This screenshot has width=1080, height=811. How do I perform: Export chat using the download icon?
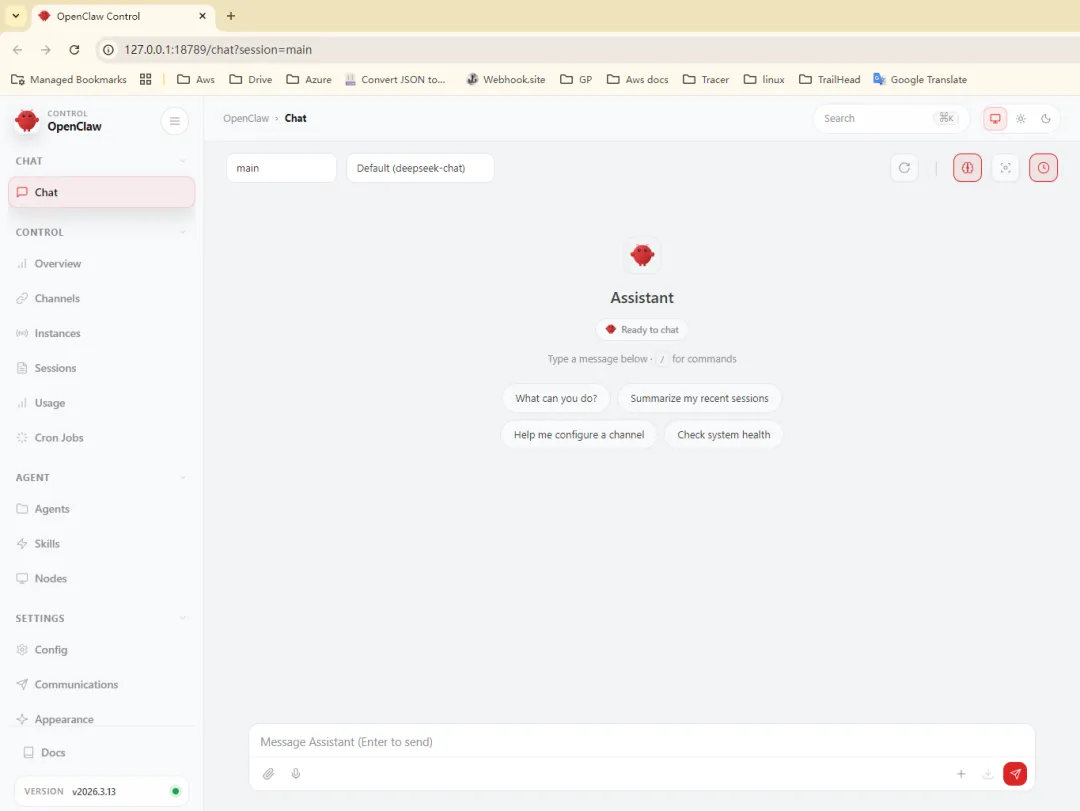(x=987, y=774)
